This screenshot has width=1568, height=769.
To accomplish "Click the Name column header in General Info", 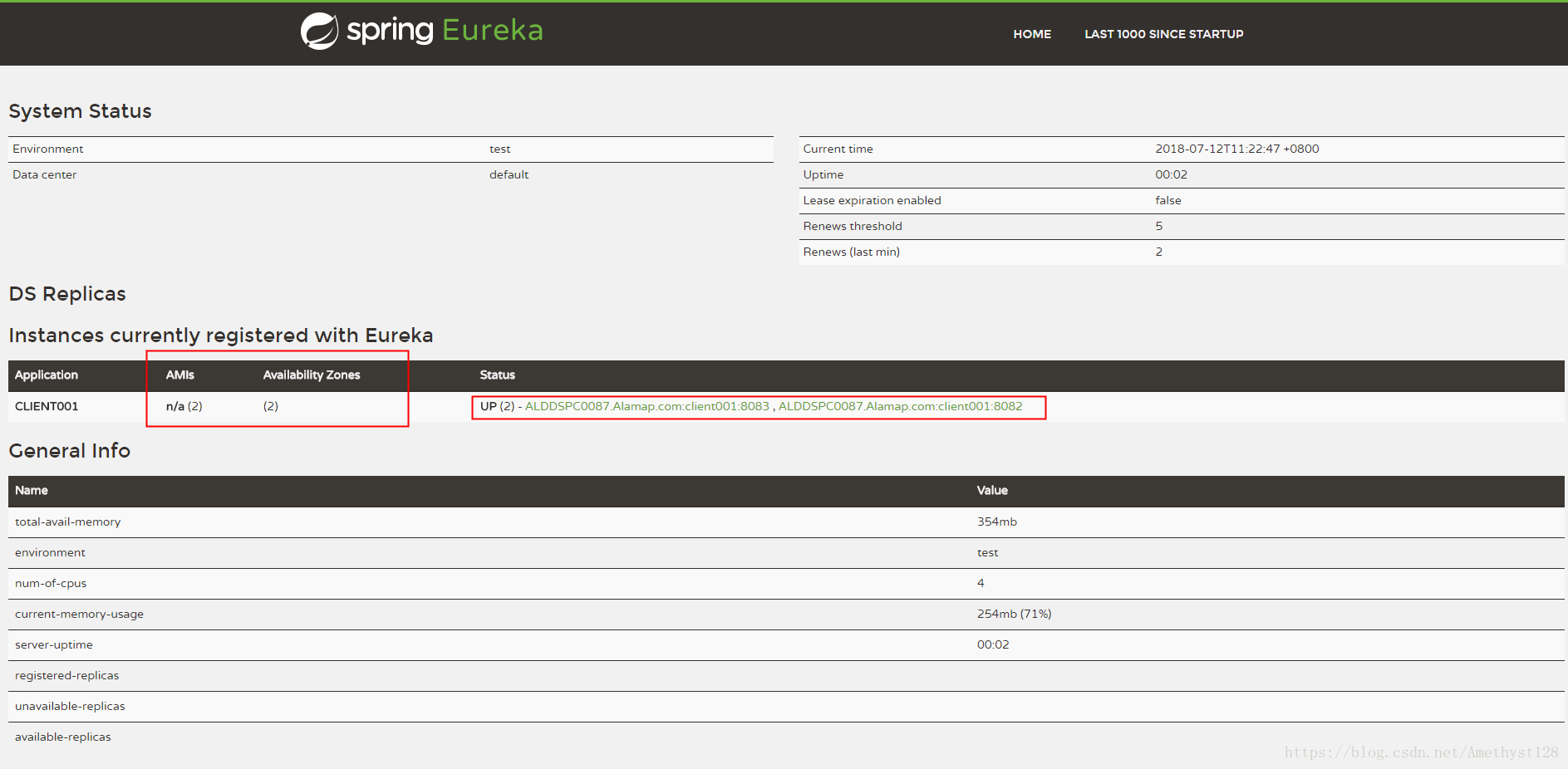I will [32, 491].
